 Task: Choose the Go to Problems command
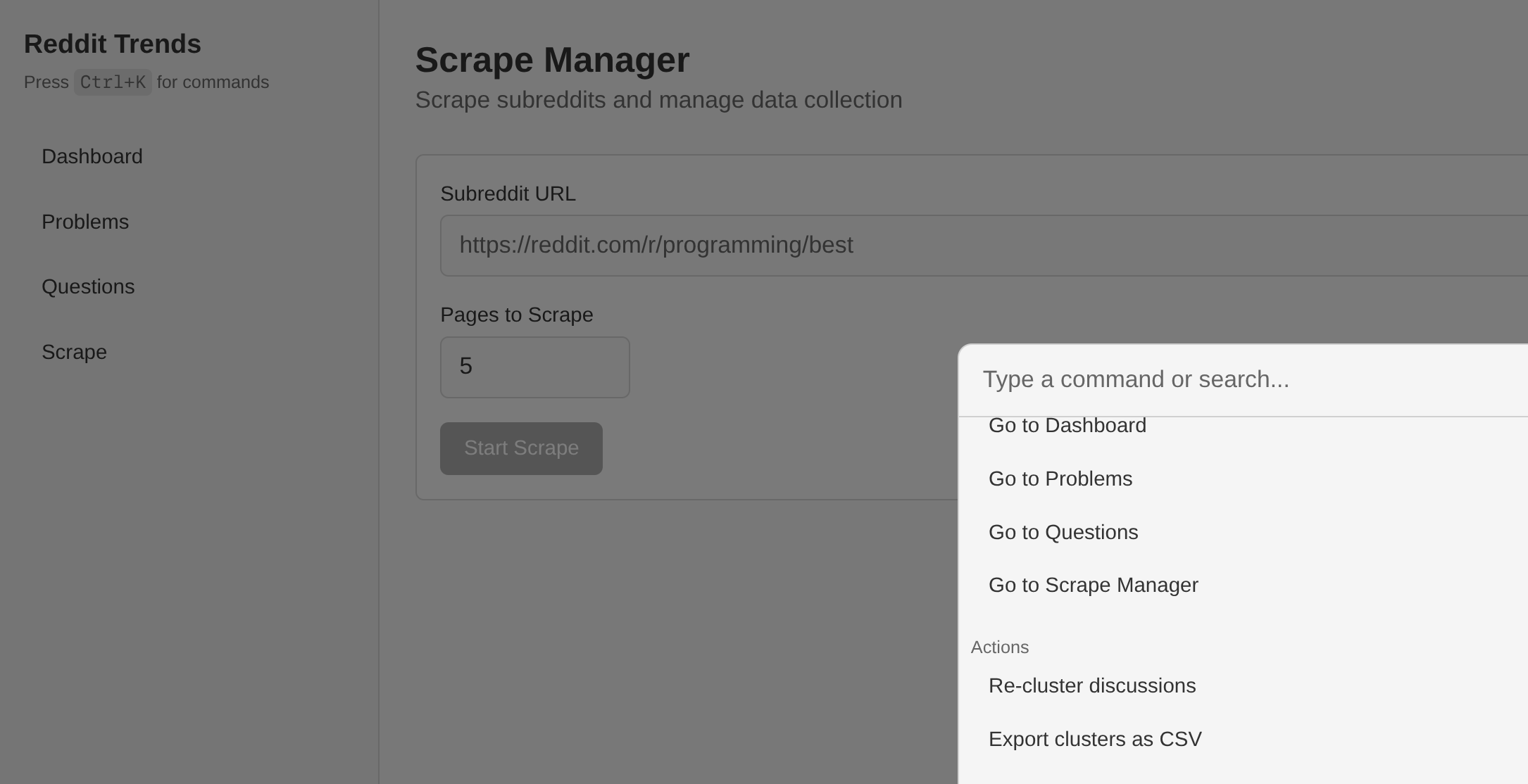tap(1060, 479)
